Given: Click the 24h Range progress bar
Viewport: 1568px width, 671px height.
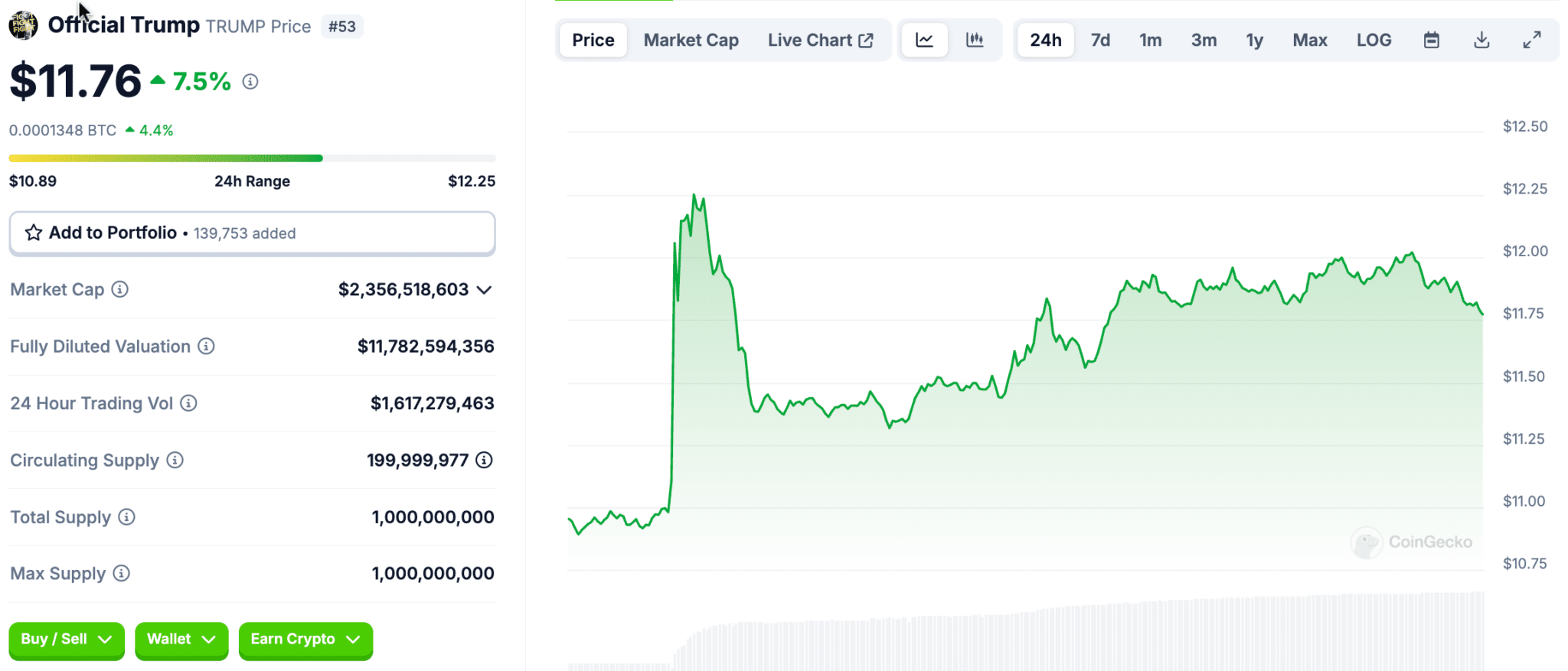Looking at the screenshot, I should pos(252,158).
